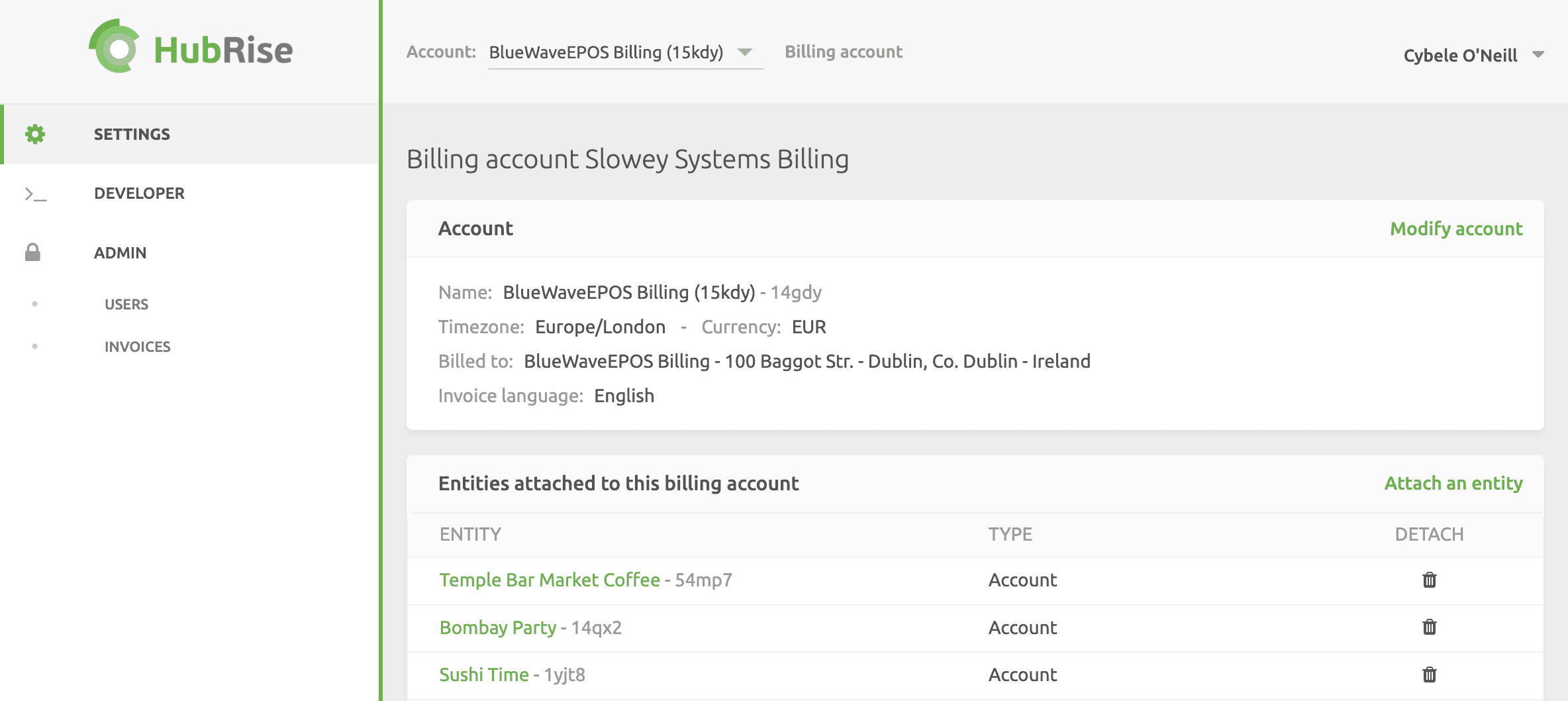Click the entity code 1yjt8
Screen dimensions: 1568x701
(x=564, y=674)
